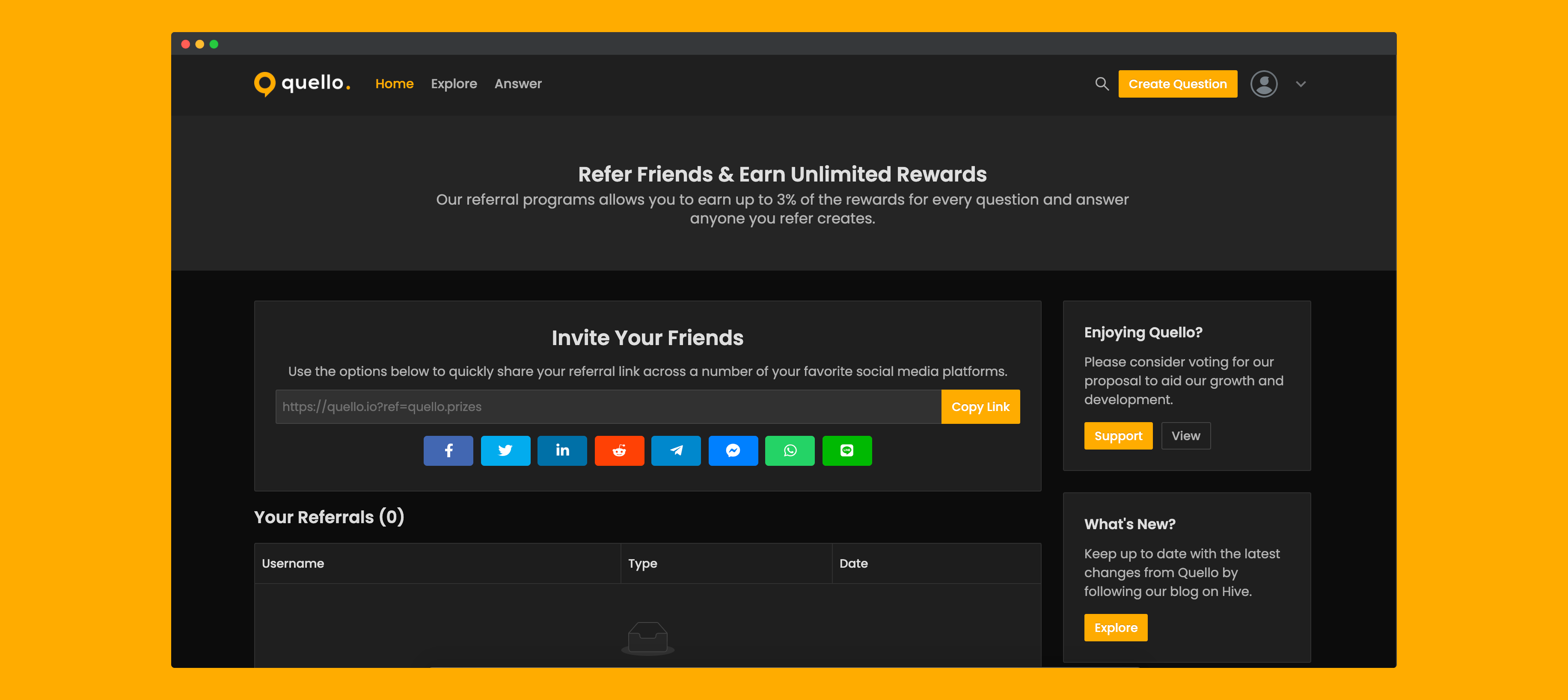This screenshot has height=700, width=1568.
Task: Click the user profile avatar
Action: click(x=1264, y=83)
